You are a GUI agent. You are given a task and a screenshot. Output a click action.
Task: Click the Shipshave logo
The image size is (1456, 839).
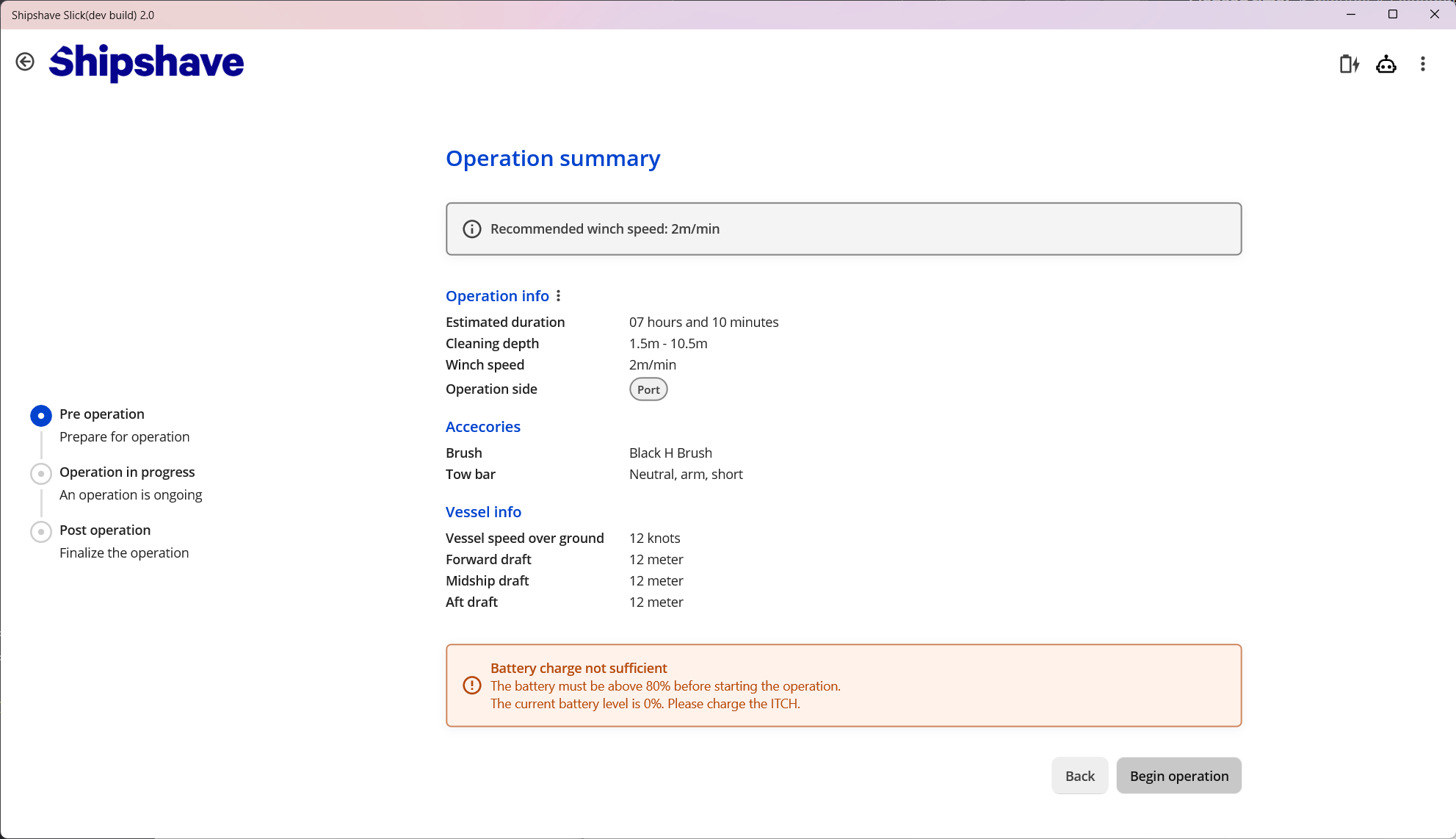145,62
